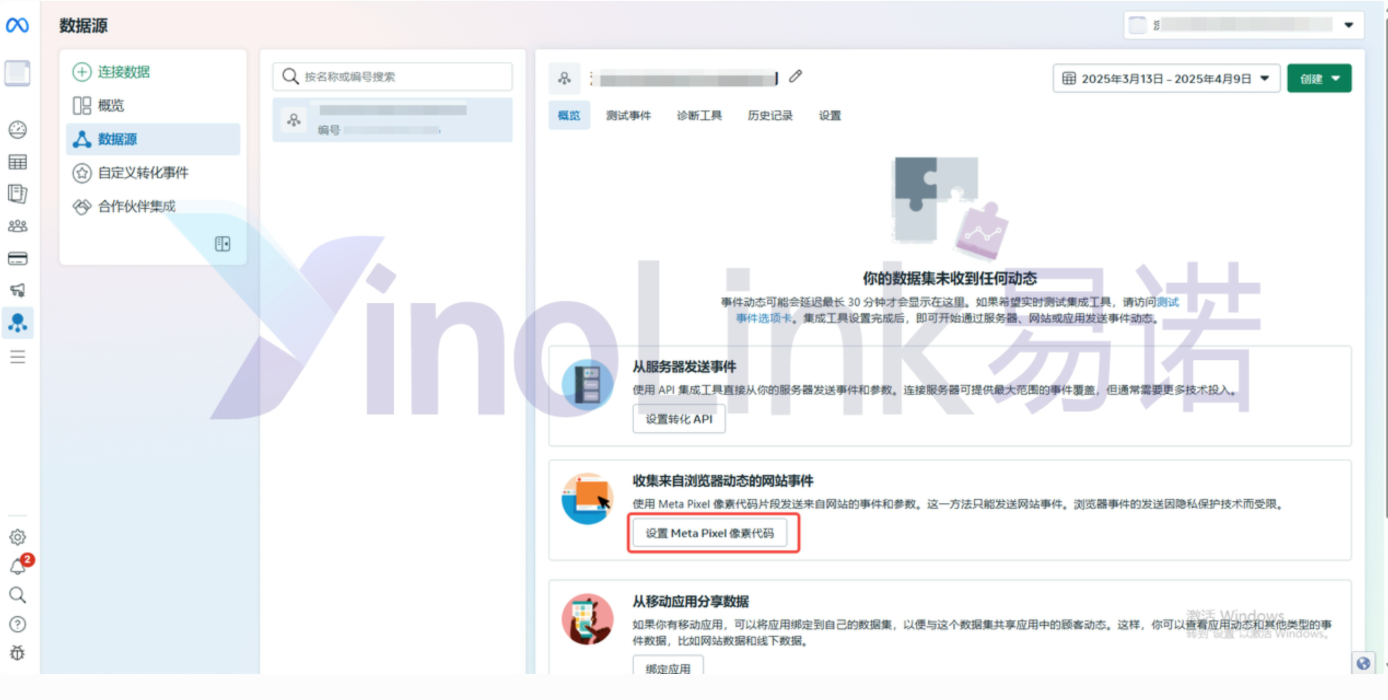Viewport: 1388px width, 700px height.
Task: Click the 设置转化 API button
Action: pyautogui.click(x=679, y=419)
